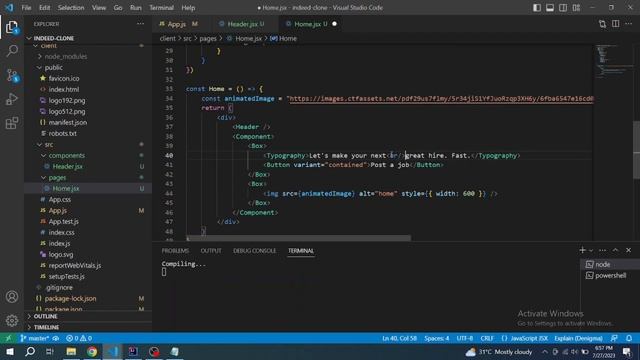Click the Open Changes icon in editor toolbar
640x360 pixels.
[x=602, y=24]
